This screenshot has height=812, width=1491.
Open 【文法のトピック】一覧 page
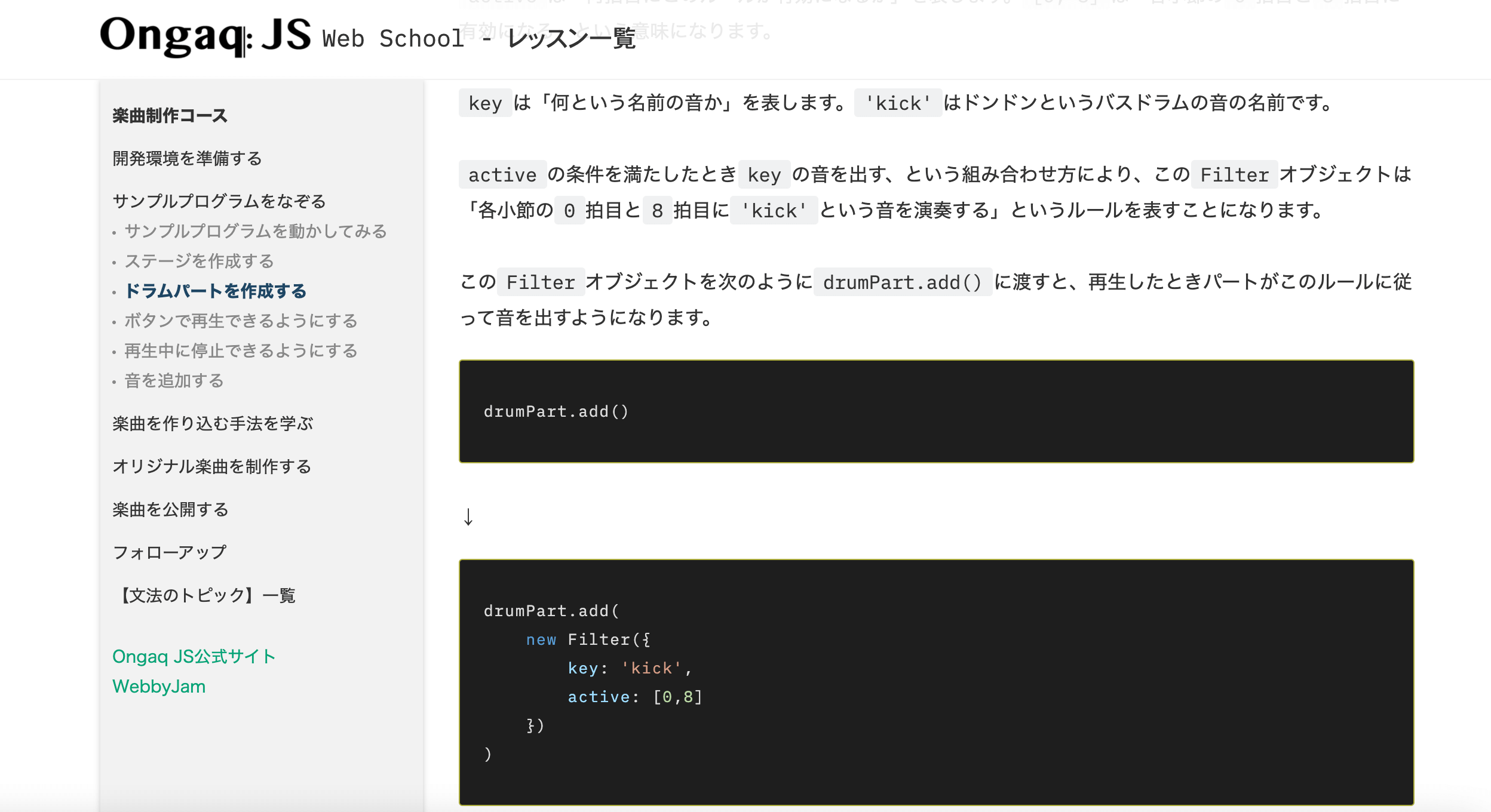[x=204, y=595]
